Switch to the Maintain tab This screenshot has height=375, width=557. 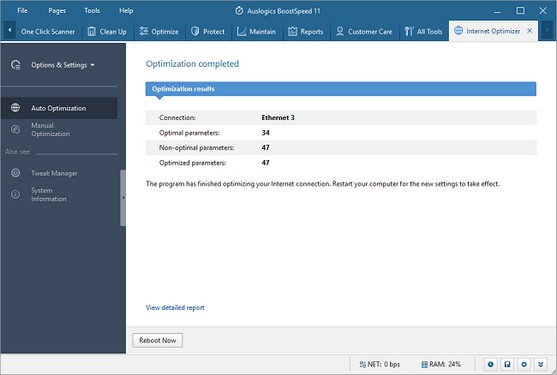click(x=256, y=32)
